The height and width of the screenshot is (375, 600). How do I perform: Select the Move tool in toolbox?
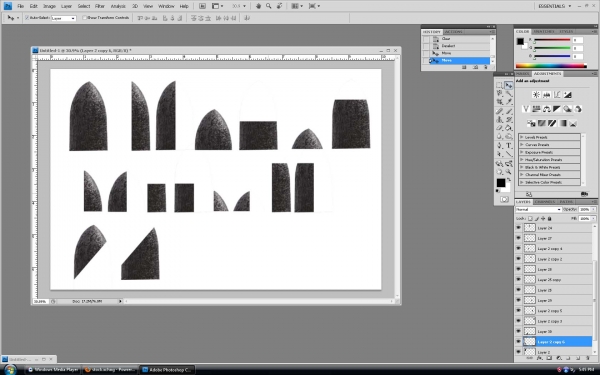coord(509,85)
